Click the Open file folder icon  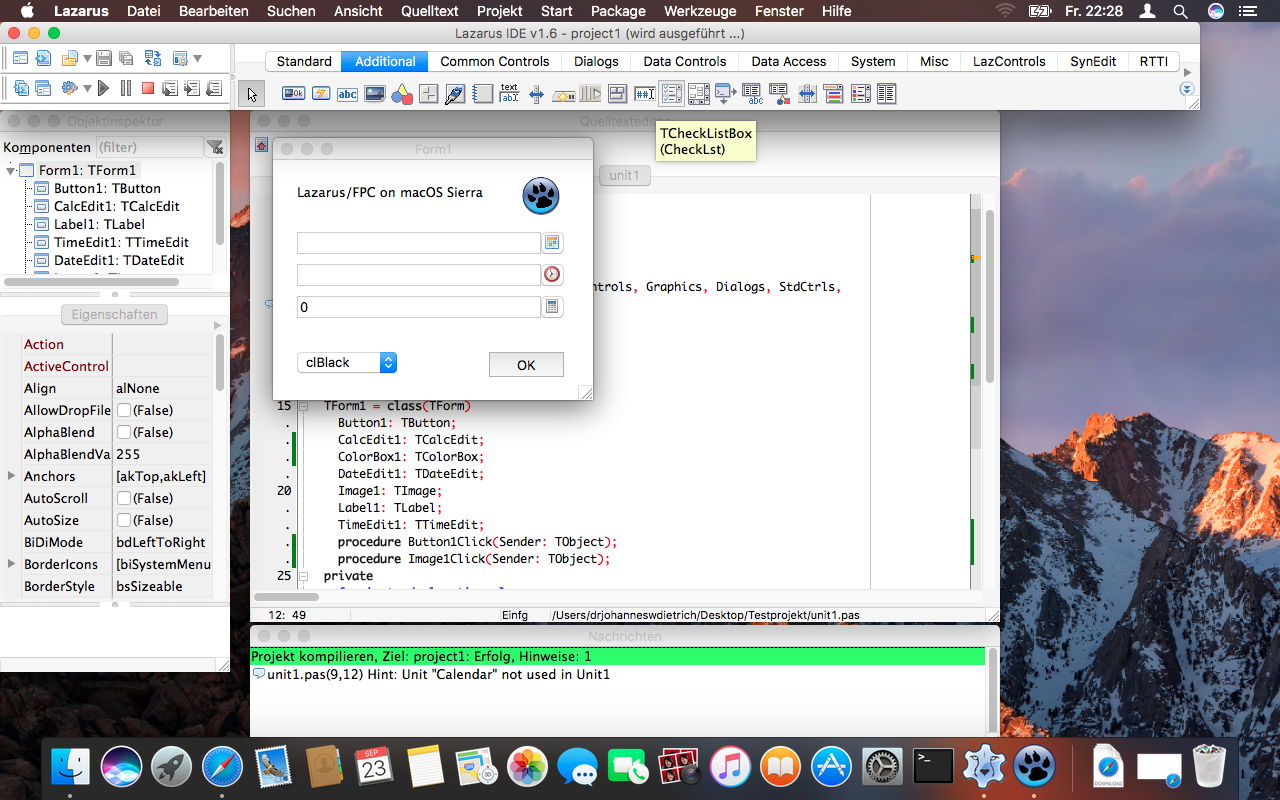point(69,58)
